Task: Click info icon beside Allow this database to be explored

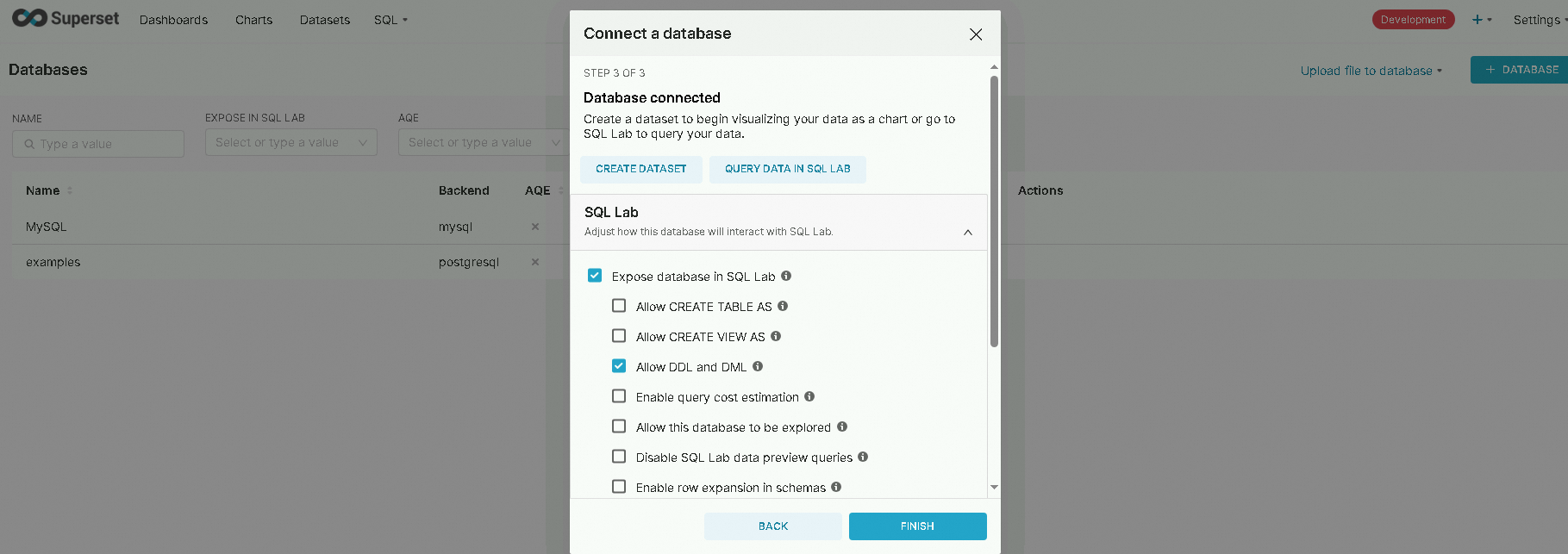Action: point(842,426)
